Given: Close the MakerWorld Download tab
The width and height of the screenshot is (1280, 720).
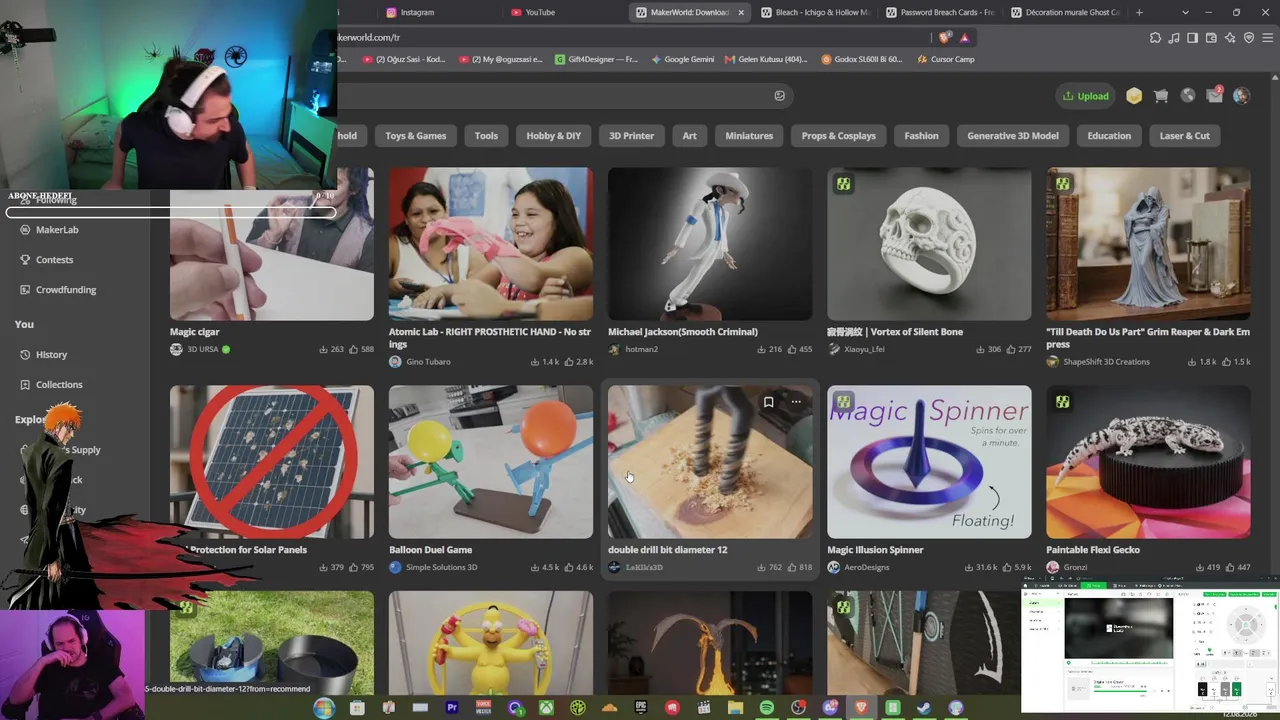Looking at the screenshot, I should pos(741,12).
